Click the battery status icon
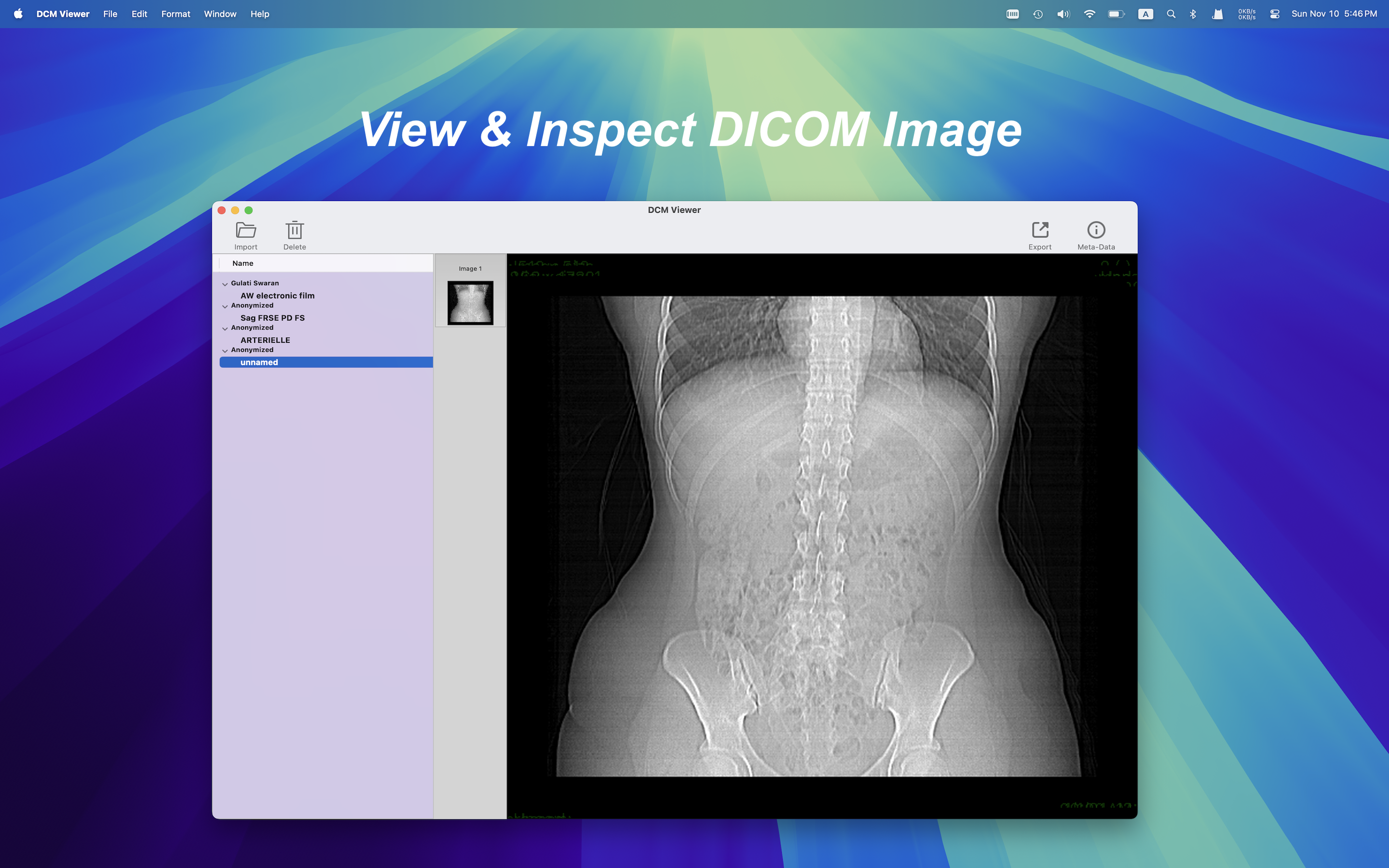The height and width of the screenshot is (868, 1389). 1116,14
